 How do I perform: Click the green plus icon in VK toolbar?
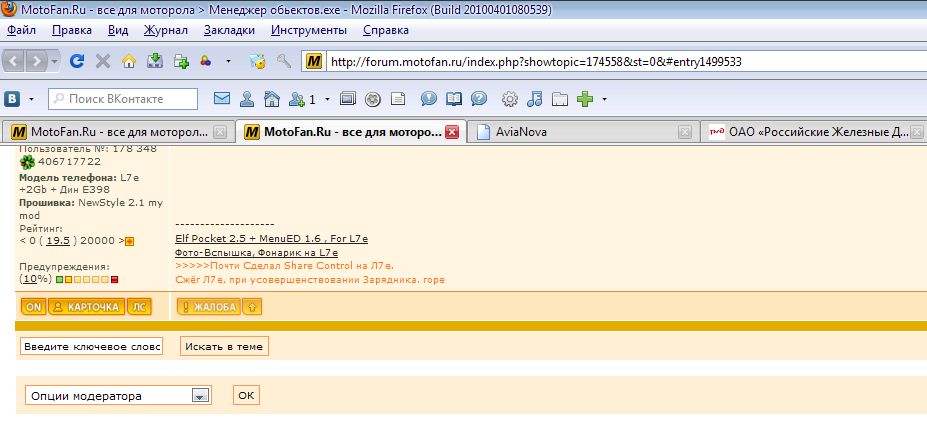point(585,99)
